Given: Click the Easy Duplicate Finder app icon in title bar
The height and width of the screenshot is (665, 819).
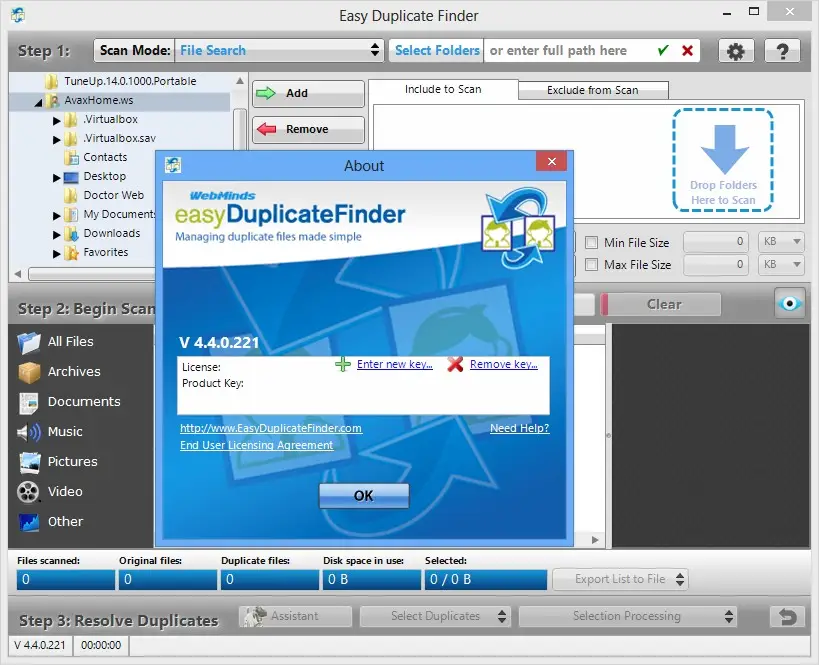Looking at the screenshot, I should (x=18, y=15).
